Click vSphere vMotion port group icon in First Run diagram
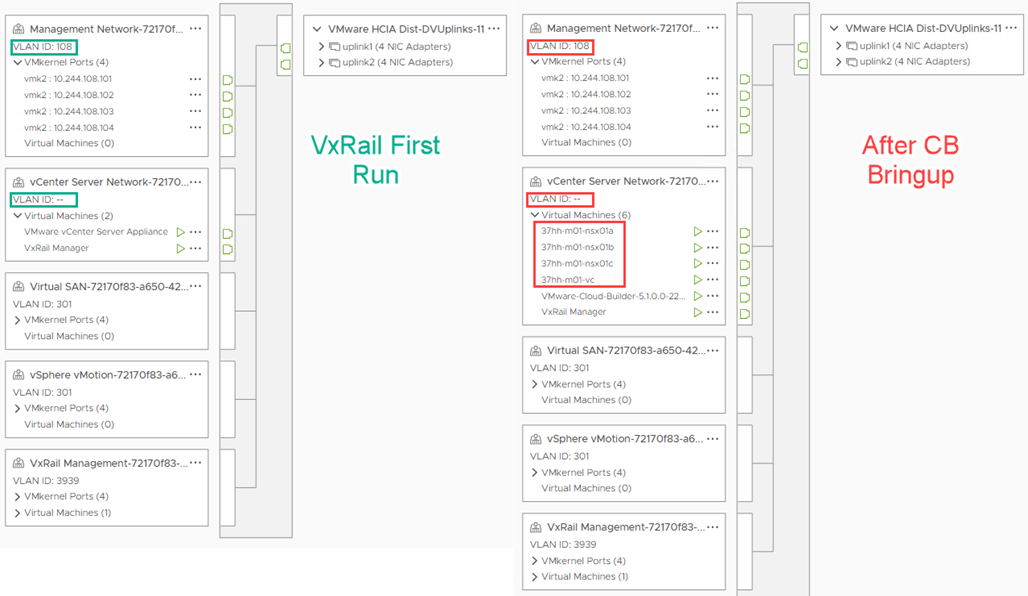This screenshot has width=1028, height=596. [x=18, y=375]
